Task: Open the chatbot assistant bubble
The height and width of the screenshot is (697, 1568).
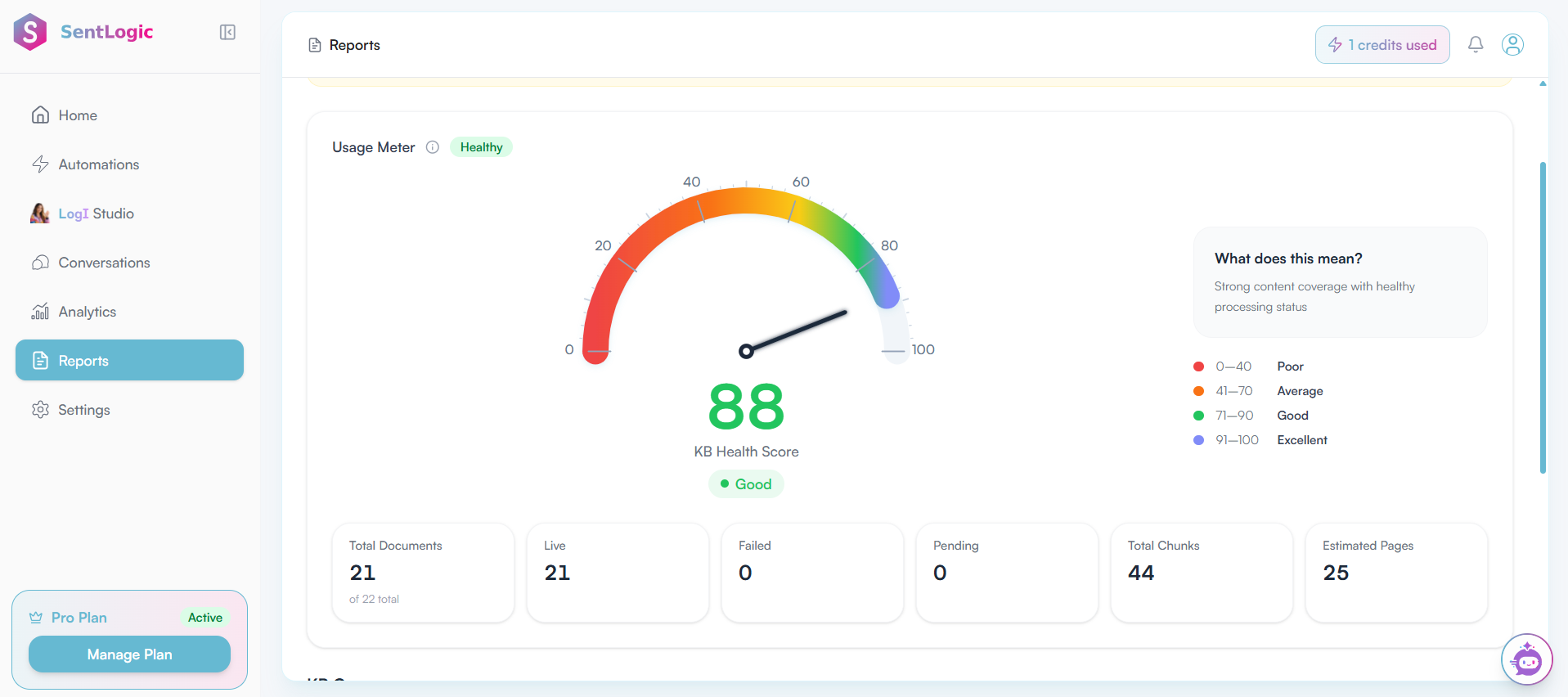Action: pyautogui.click(x=1527, y=659)
